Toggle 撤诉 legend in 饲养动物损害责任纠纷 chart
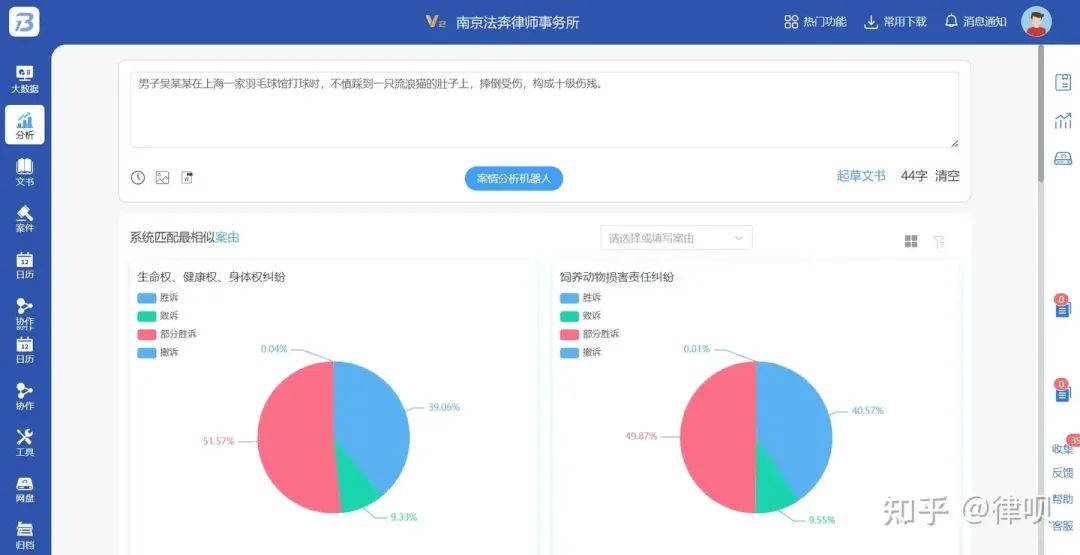 (581, 353)
